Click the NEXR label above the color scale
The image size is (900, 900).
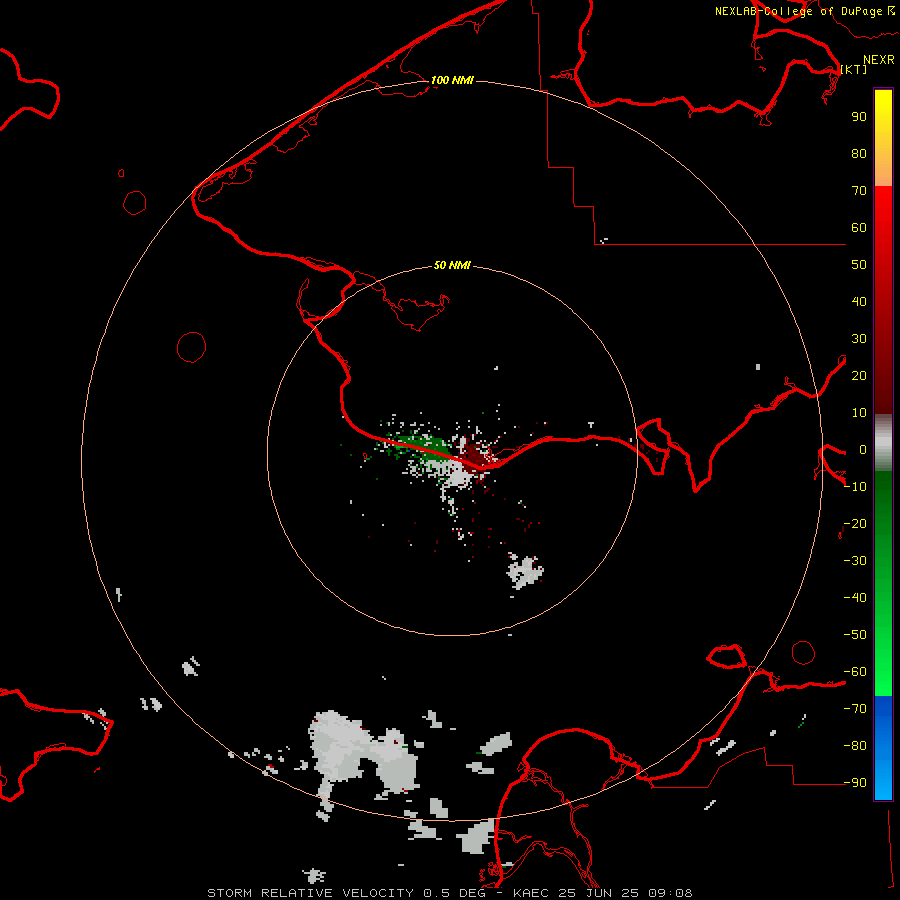(878, 60)
